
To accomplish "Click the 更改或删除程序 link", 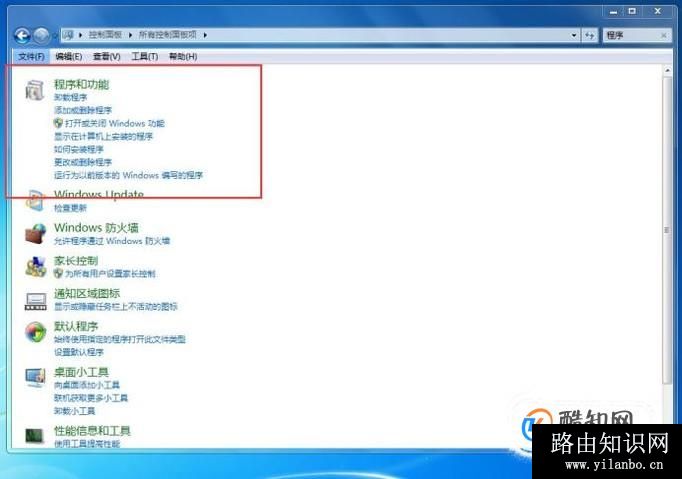I will tap(83, 162).
